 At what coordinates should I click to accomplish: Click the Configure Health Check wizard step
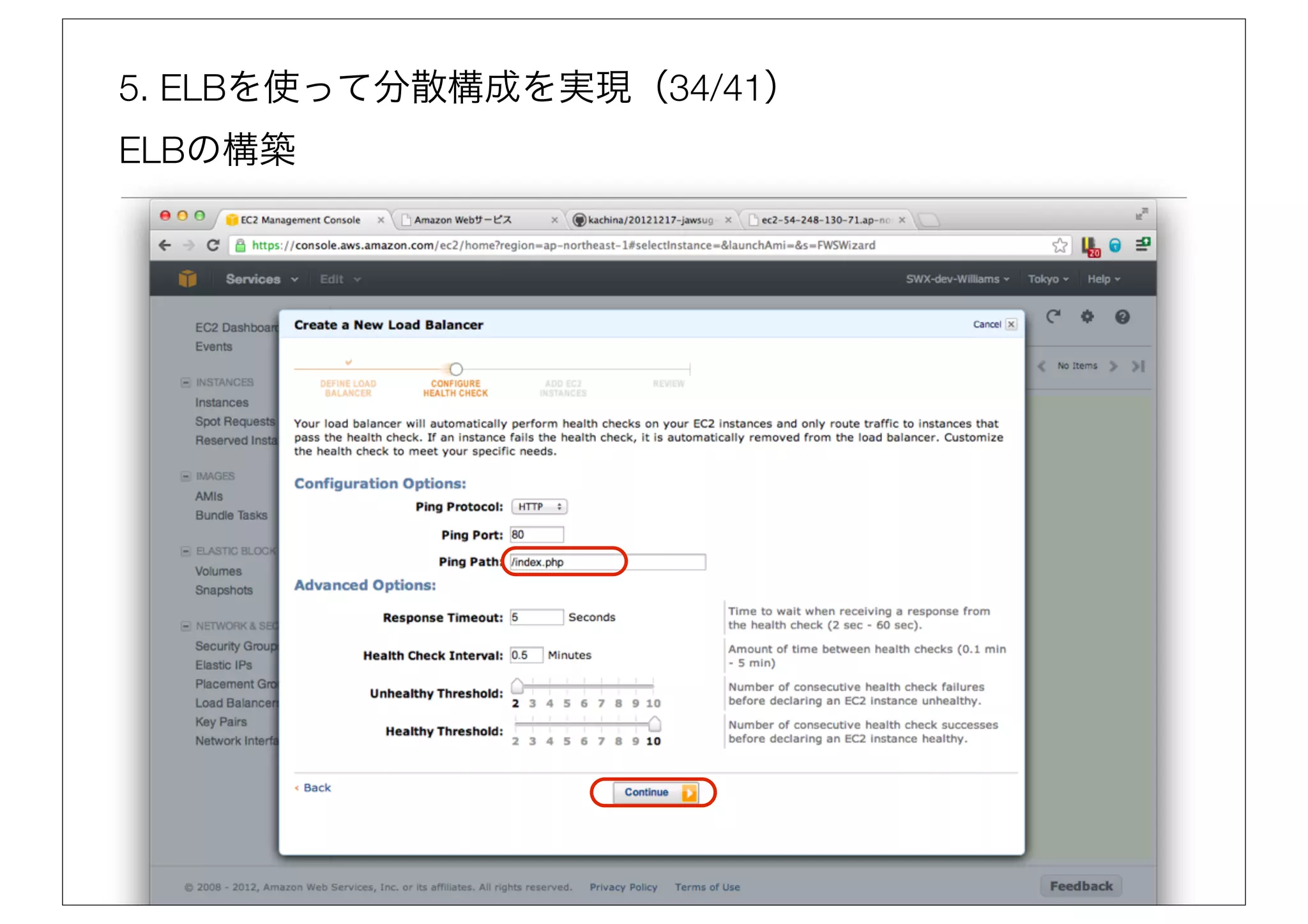[455, 388]
